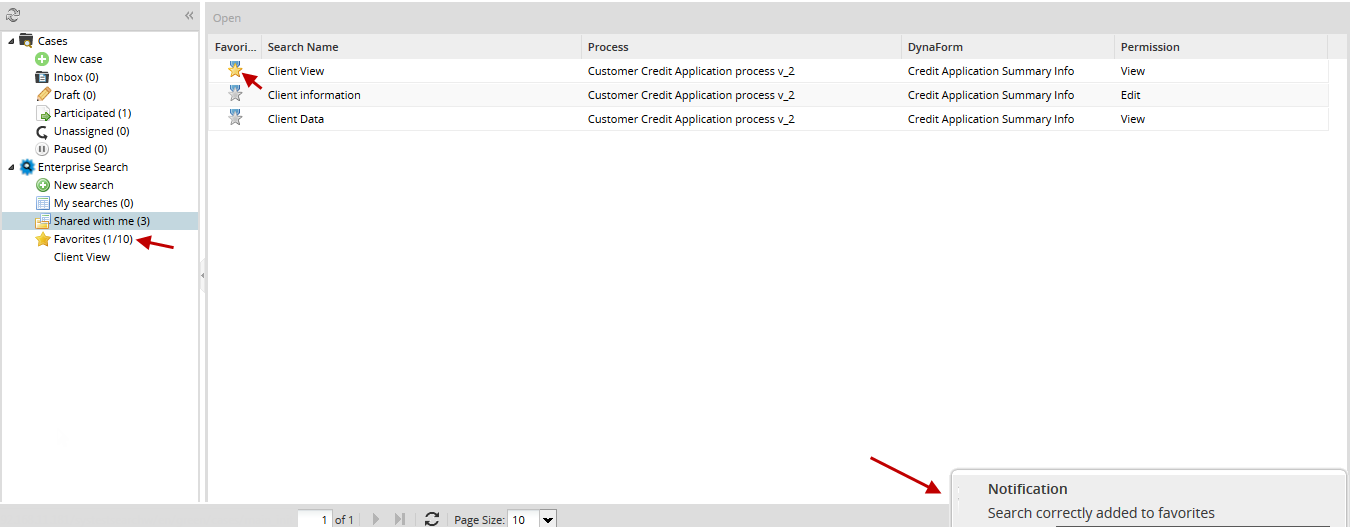Open the Page Size dropdown
Viewport: 1356px width, 527px height.
[x=547, y=519]
